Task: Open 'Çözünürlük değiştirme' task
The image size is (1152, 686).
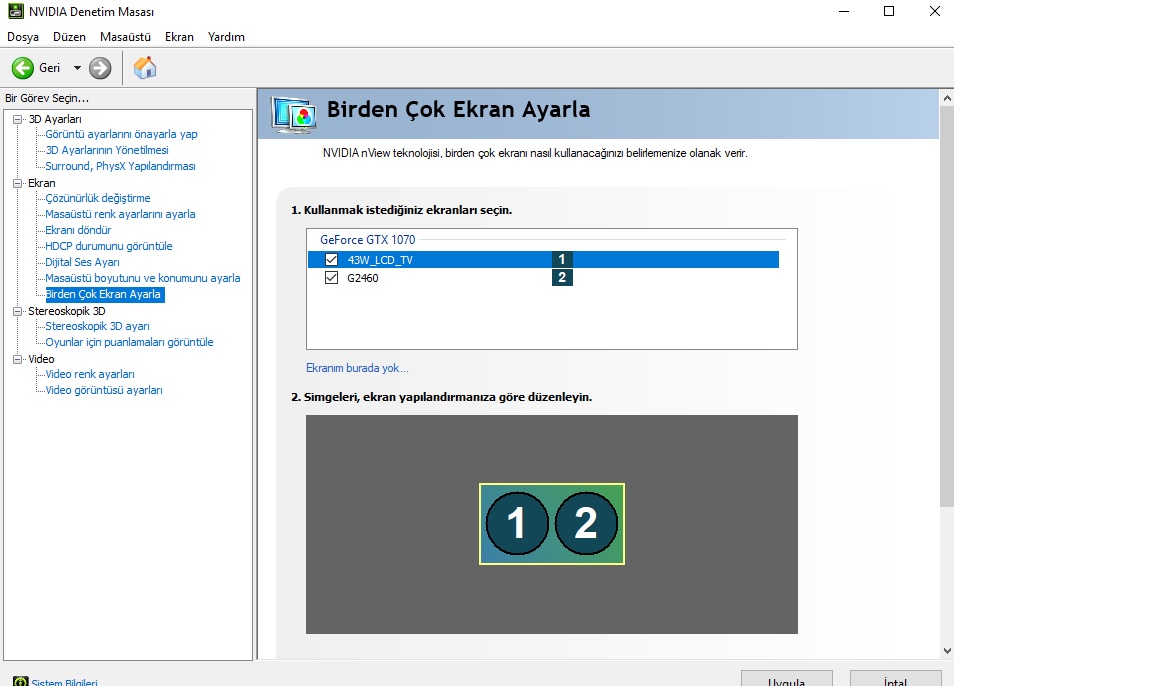Action: tap(98, 198)
